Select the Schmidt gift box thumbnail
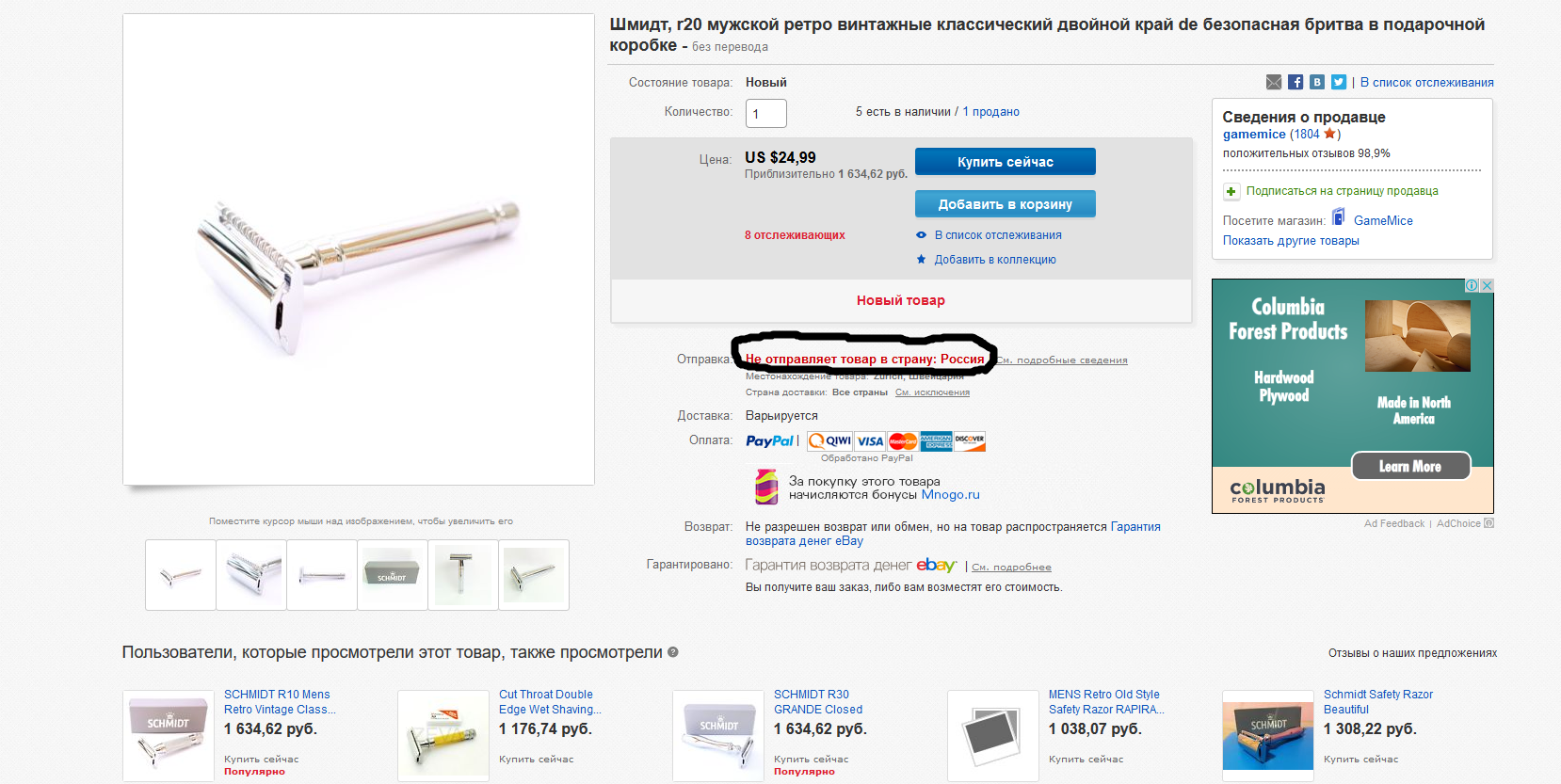The height and width of the screenshot is (784, 1561). (x=393, y=575)
